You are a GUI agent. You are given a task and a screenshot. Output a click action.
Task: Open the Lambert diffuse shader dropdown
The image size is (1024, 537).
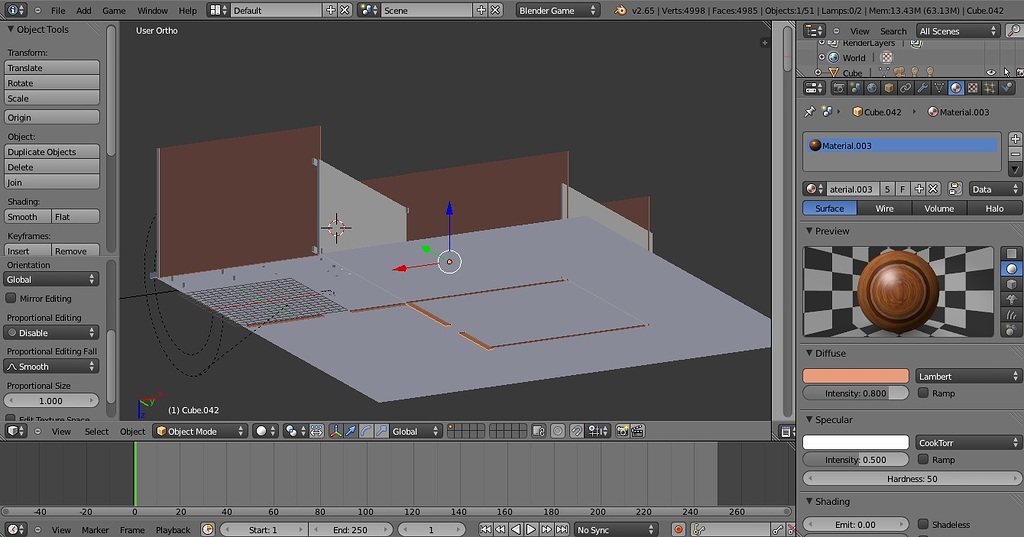tap(968, 376)
